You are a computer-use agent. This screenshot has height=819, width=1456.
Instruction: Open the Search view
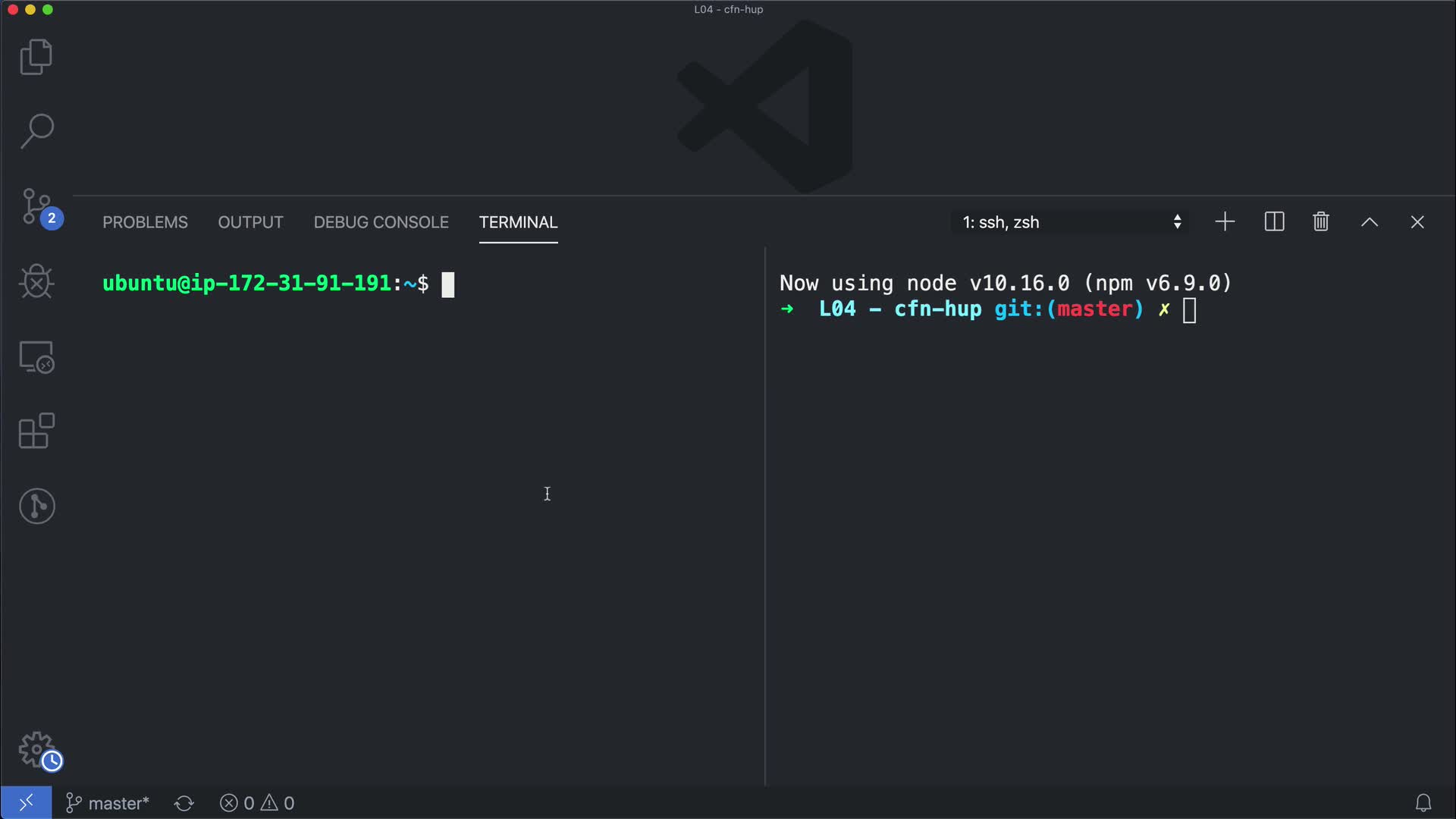click(x=36, y=131)
